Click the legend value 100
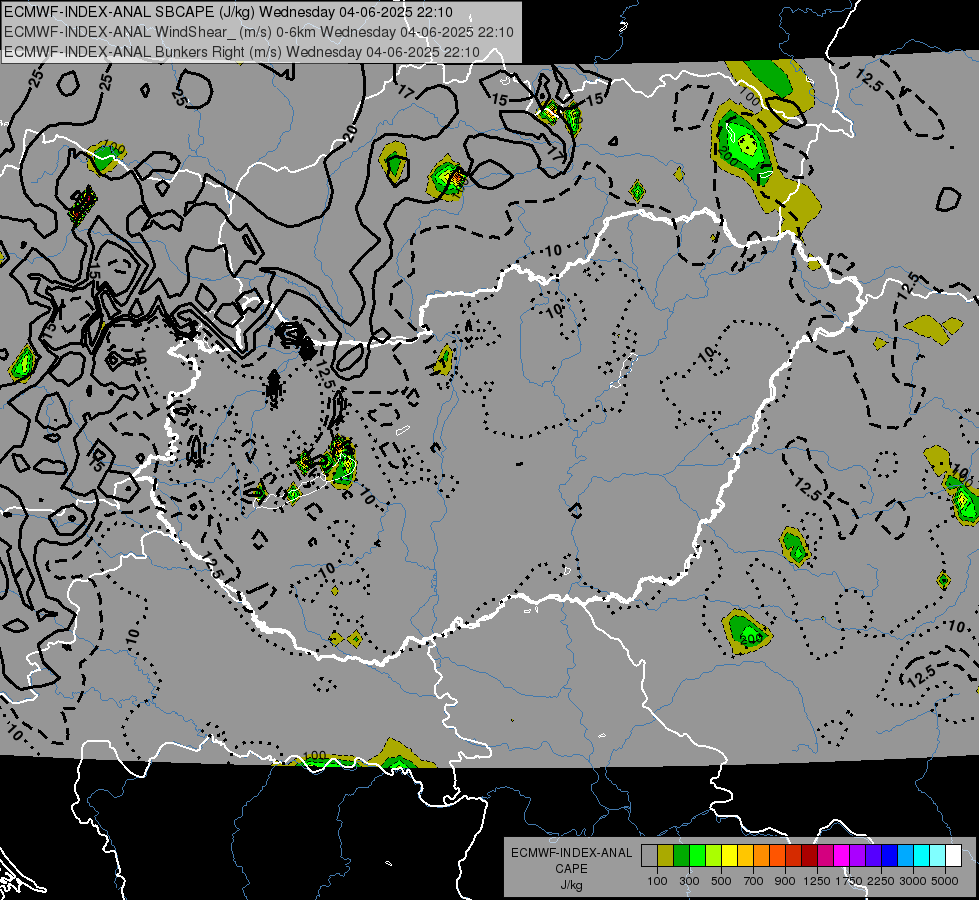This screenshot has width=979, height=900. coord(657,881)
